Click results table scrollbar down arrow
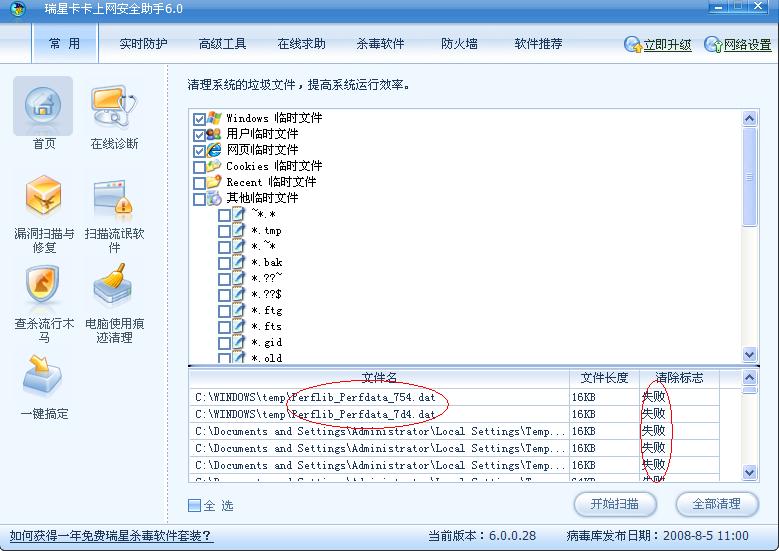This screenshot has height=551, width=779. point(749,472)
